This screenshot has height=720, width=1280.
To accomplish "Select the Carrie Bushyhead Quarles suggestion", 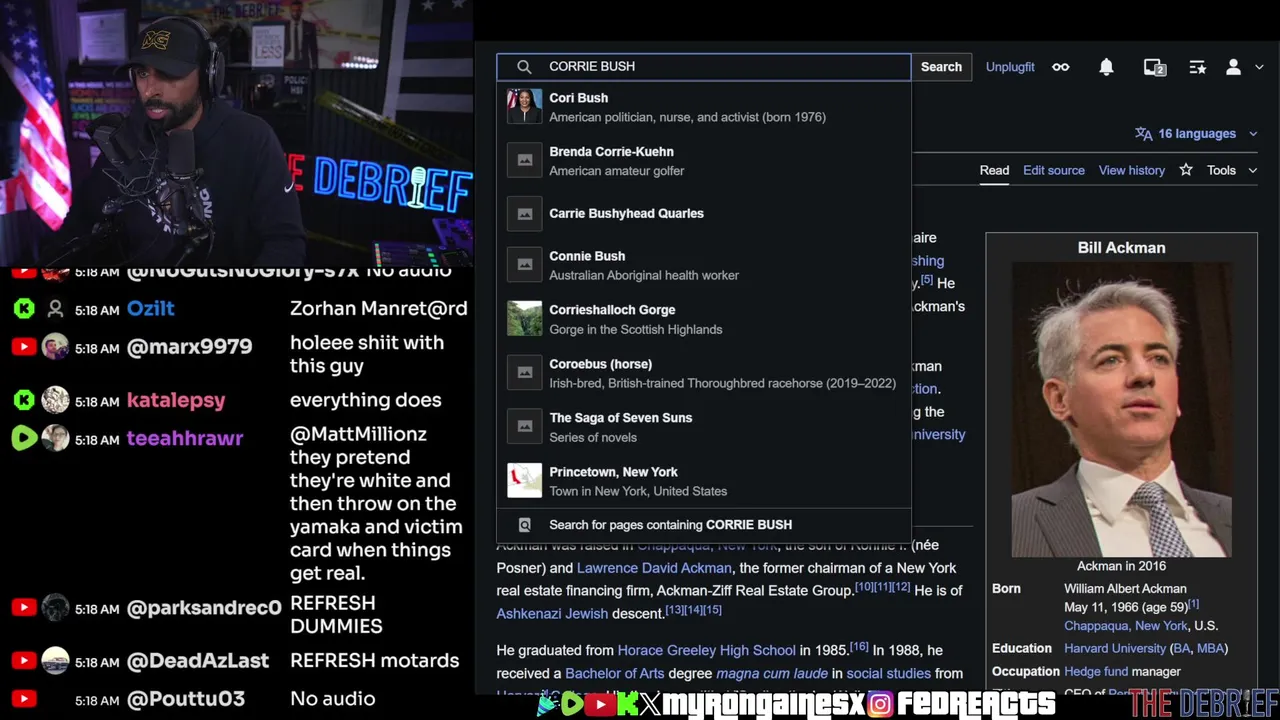I will click(704, 213).
